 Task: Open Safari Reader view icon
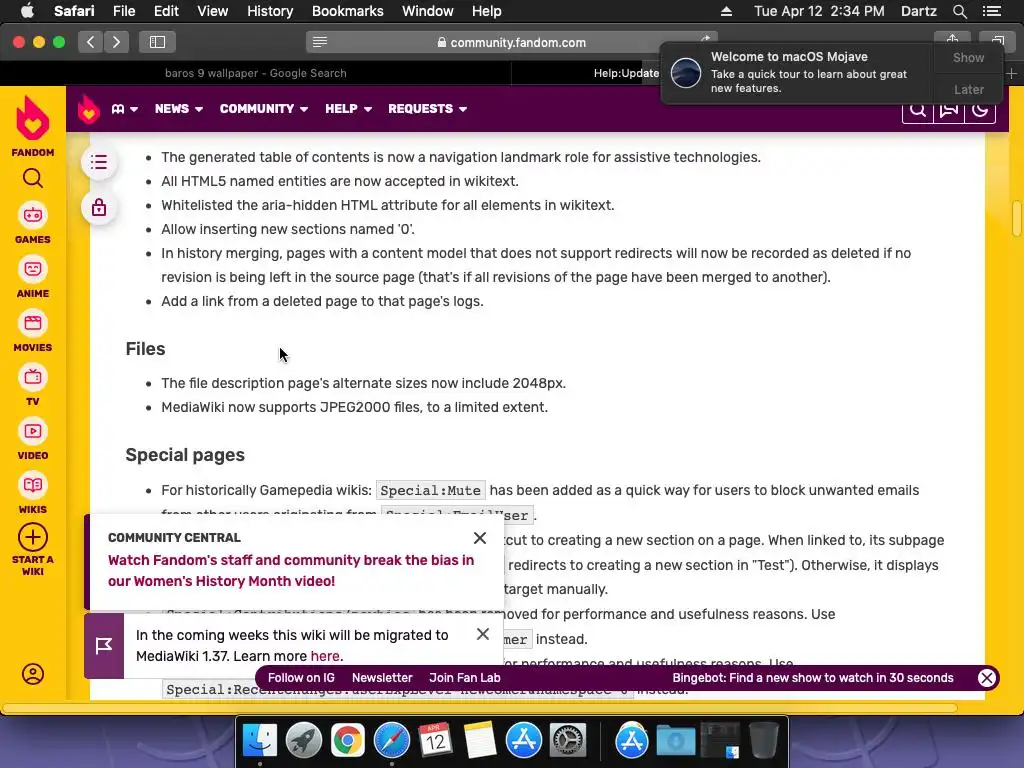tap(320, 42)
